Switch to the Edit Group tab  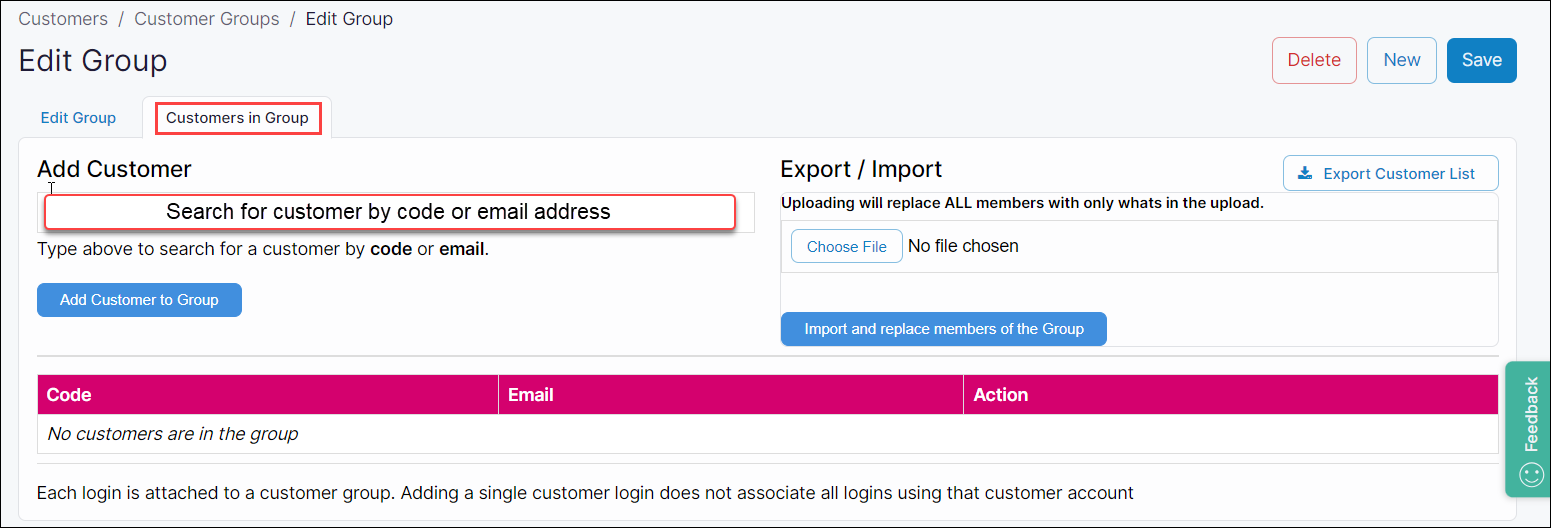pyautogui.click(x=78, y=118)
